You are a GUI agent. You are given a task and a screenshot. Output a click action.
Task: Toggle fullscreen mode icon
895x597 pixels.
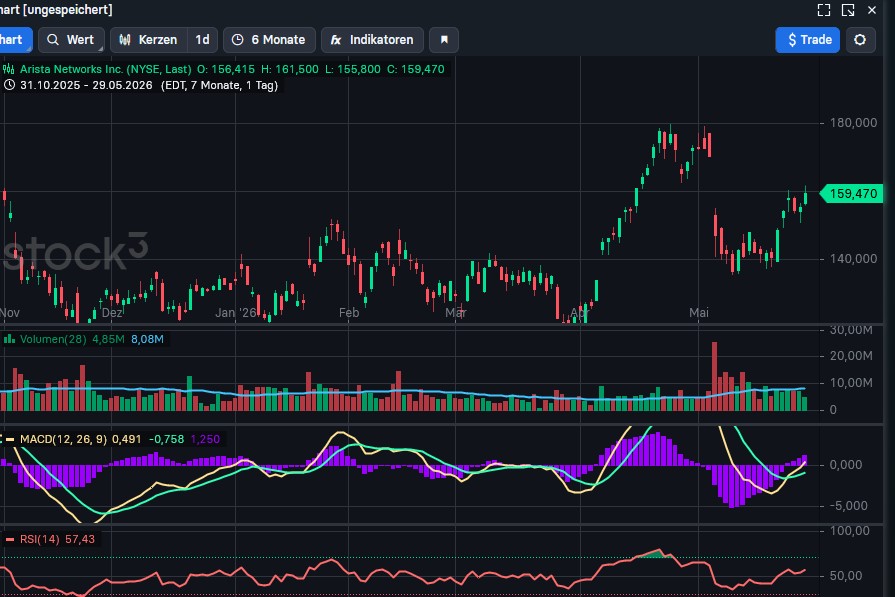(x=824, y=10)
